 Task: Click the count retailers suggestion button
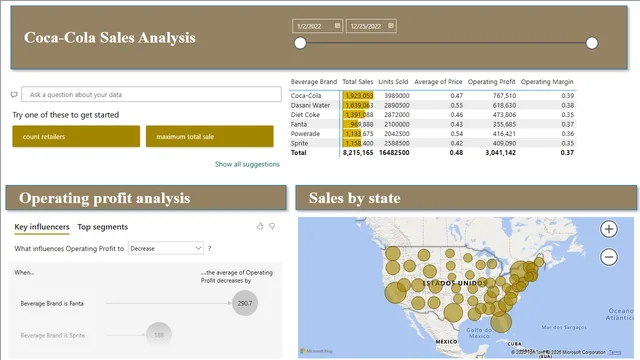[x=76, y=136]
